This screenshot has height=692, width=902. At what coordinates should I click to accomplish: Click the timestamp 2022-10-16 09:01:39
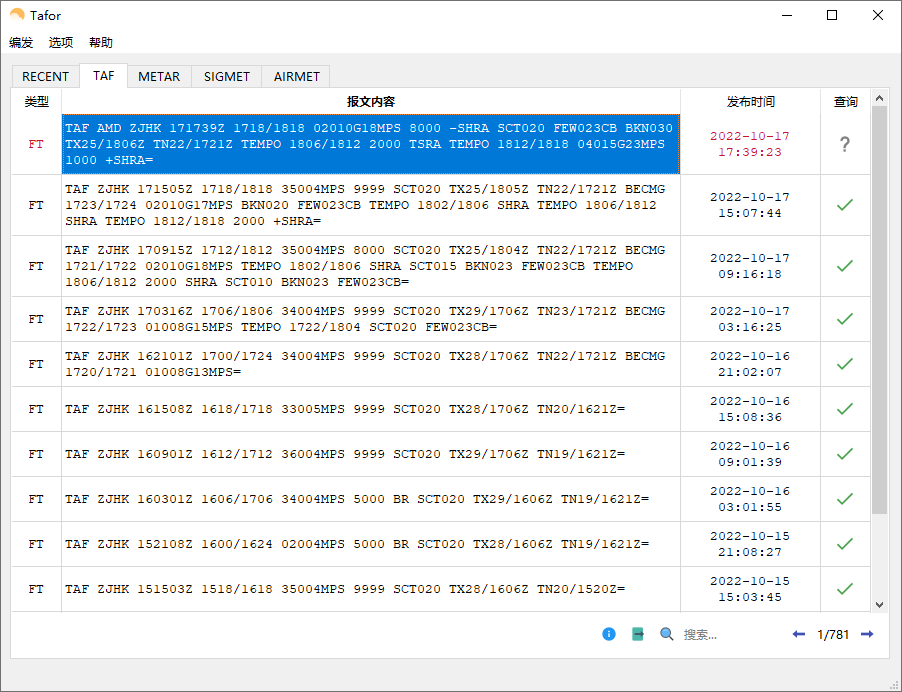[x=750, y=454]
